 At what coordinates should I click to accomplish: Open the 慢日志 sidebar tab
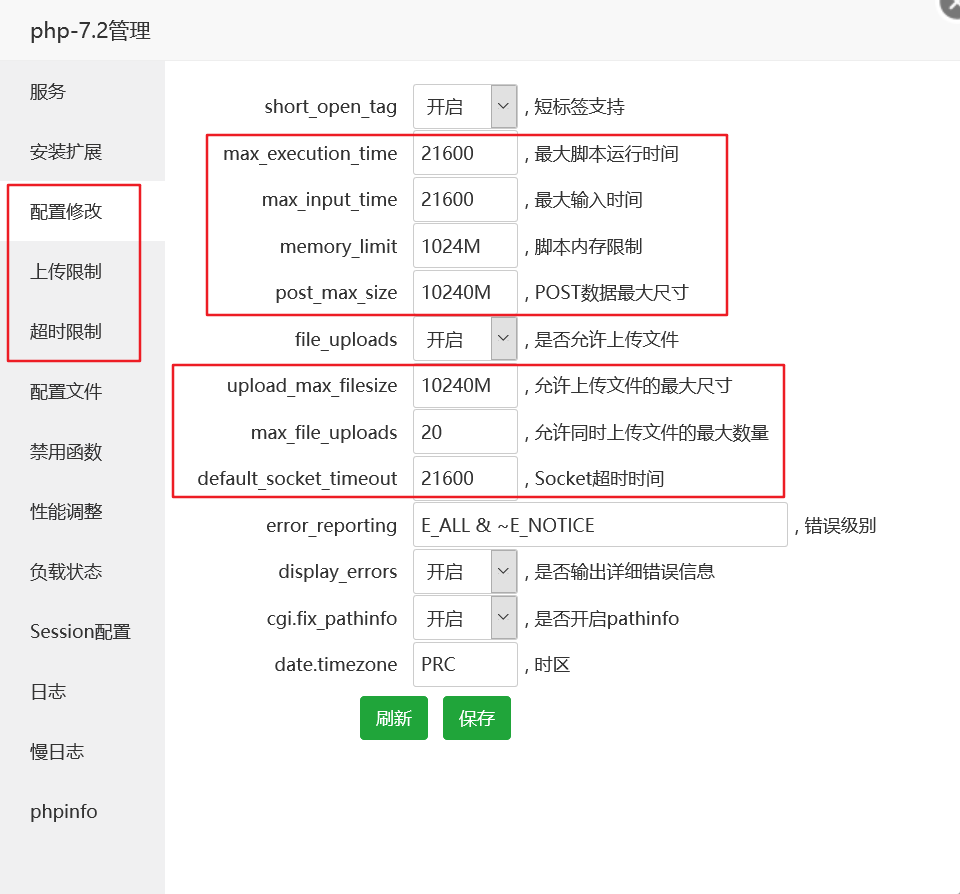click(82, 751)
